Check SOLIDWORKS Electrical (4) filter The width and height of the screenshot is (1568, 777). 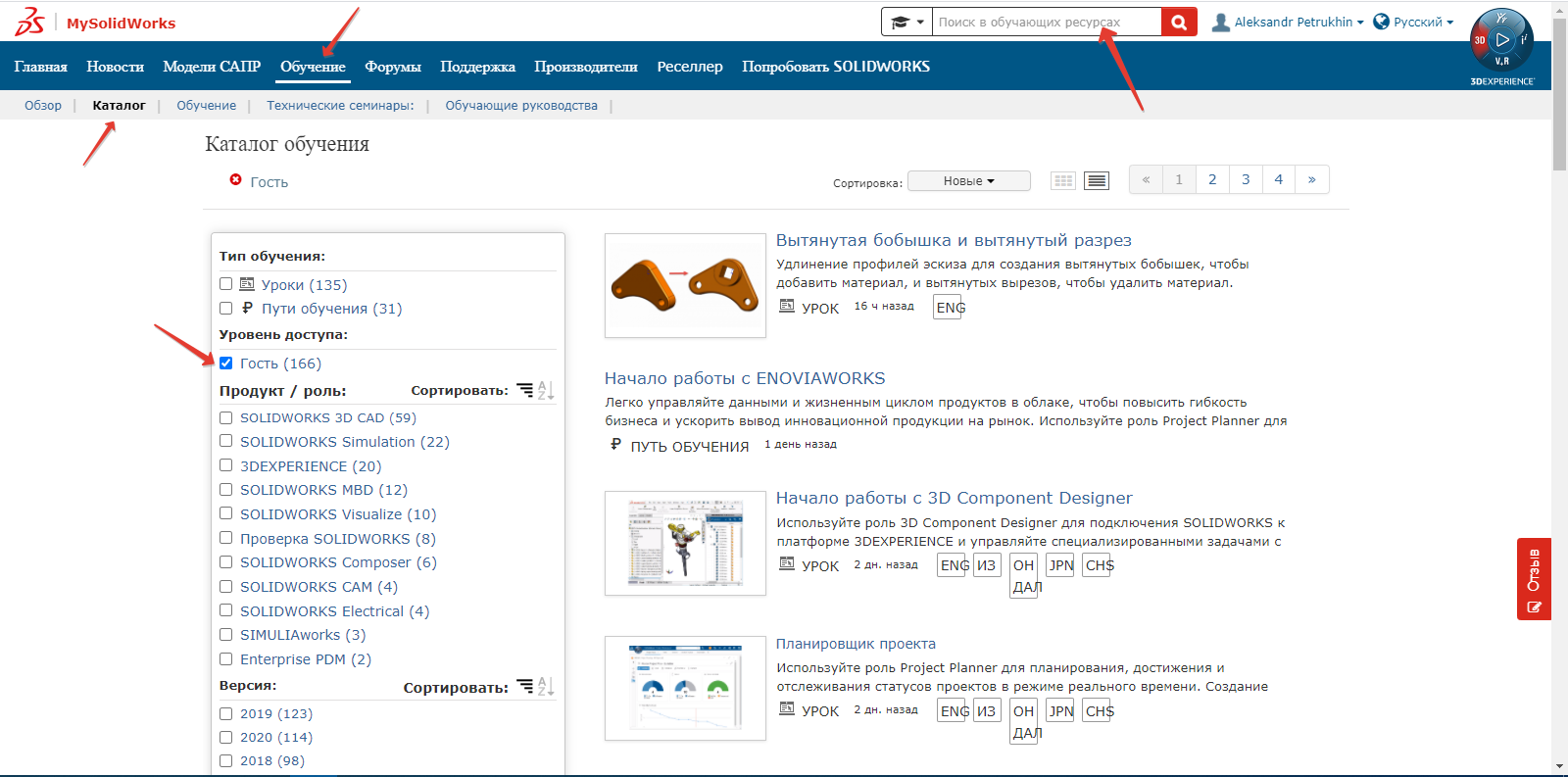click(226, 610)
